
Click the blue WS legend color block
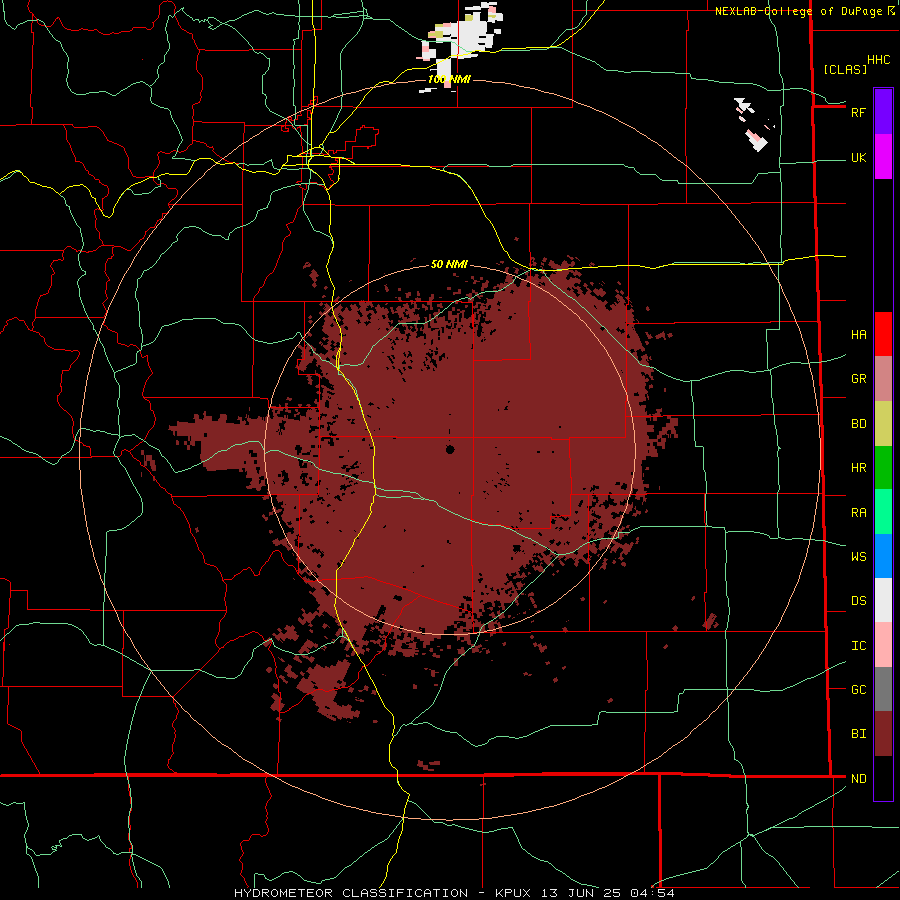point(883,556)
